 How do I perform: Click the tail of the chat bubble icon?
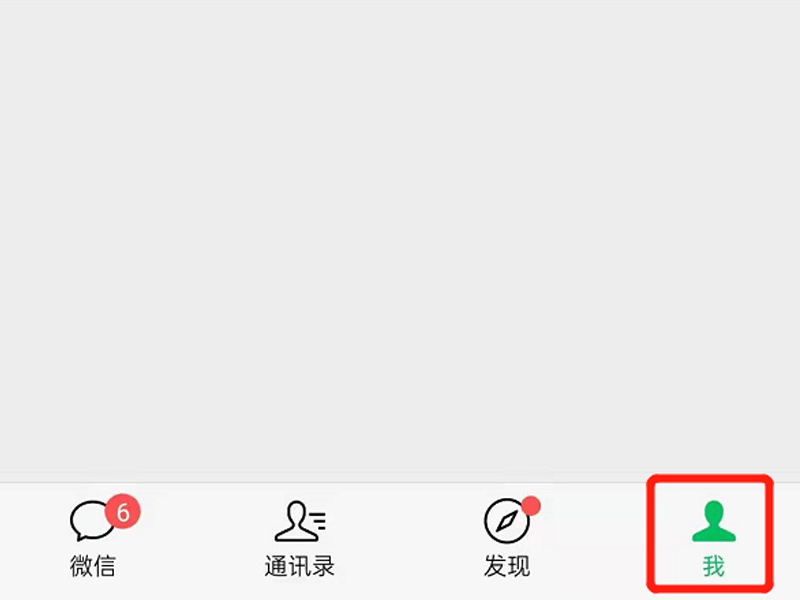point(81,537)
